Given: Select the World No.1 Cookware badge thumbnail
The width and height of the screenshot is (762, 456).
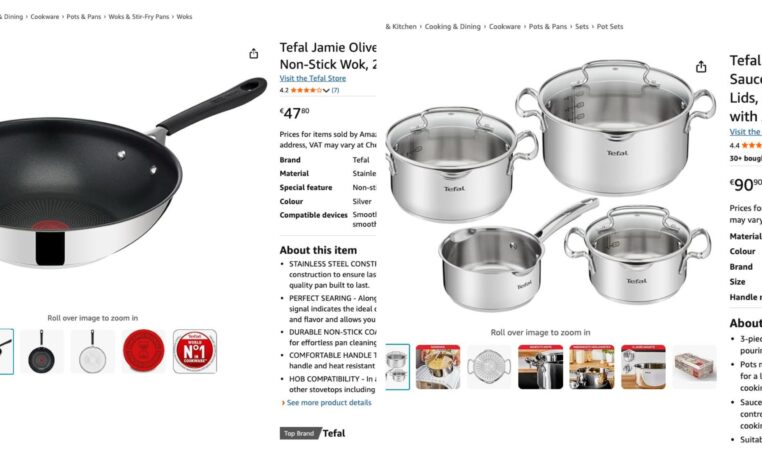Looking at the screenshot, I should [195, 351].
